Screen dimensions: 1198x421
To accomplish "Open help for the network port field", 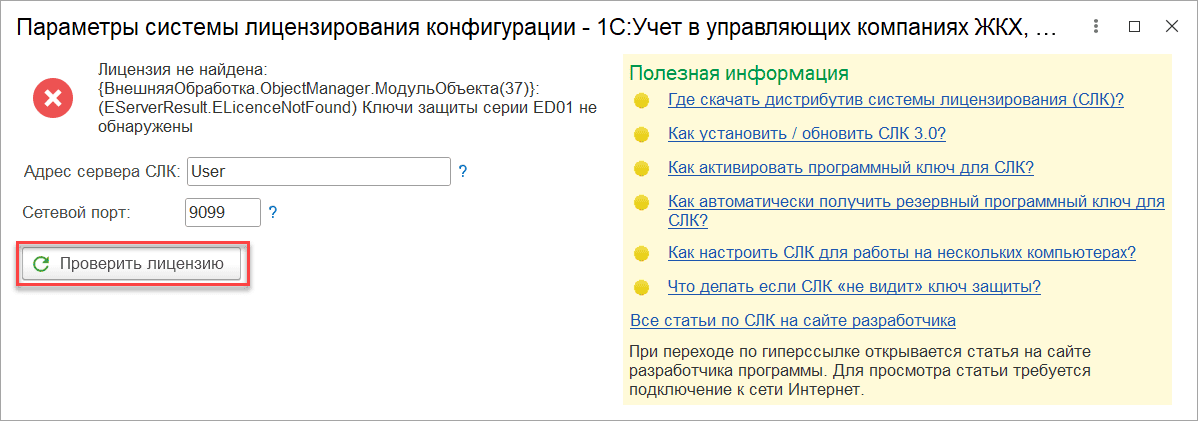I will point(272,212).
